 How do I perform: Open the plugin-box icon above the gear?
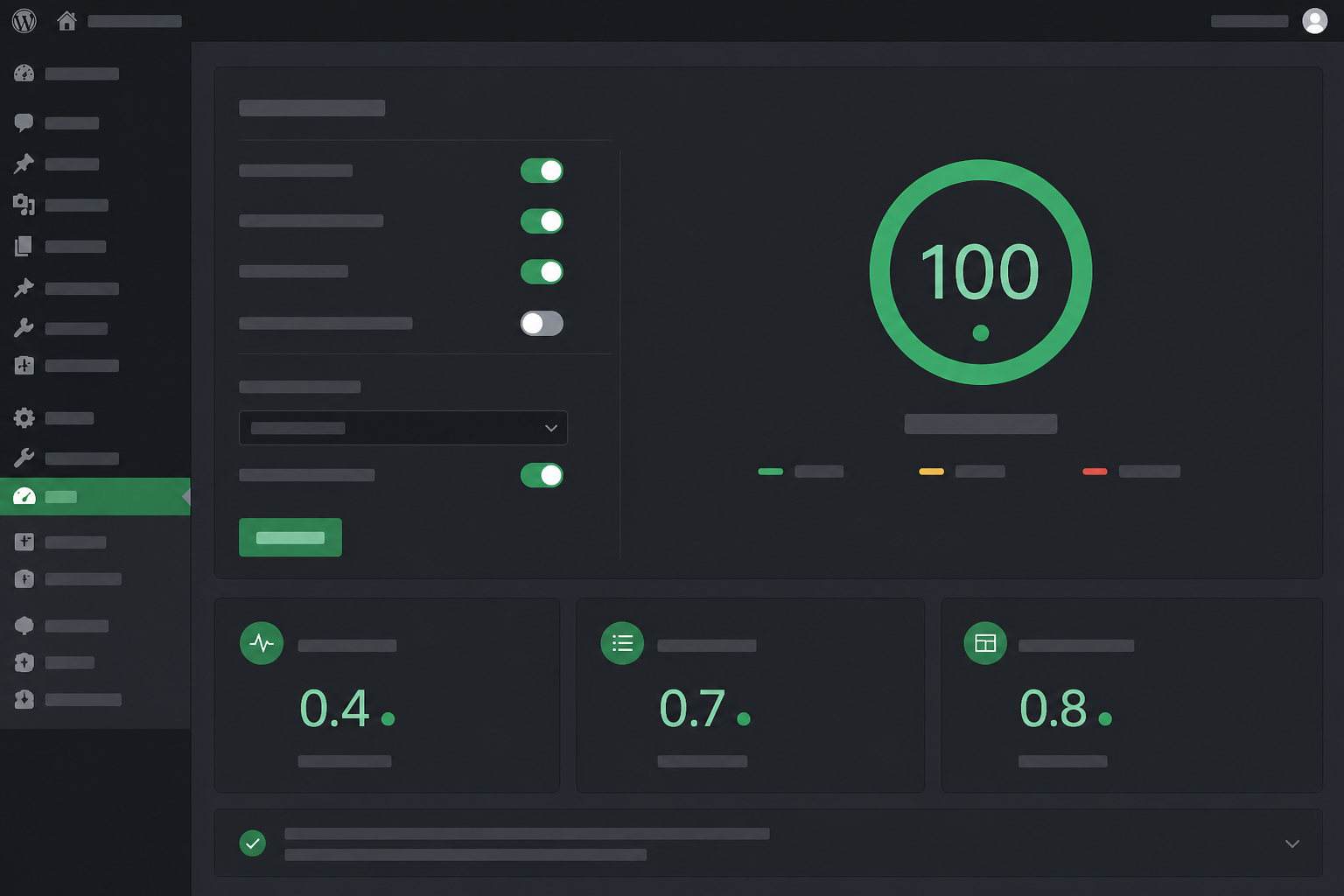click(24, 366)
